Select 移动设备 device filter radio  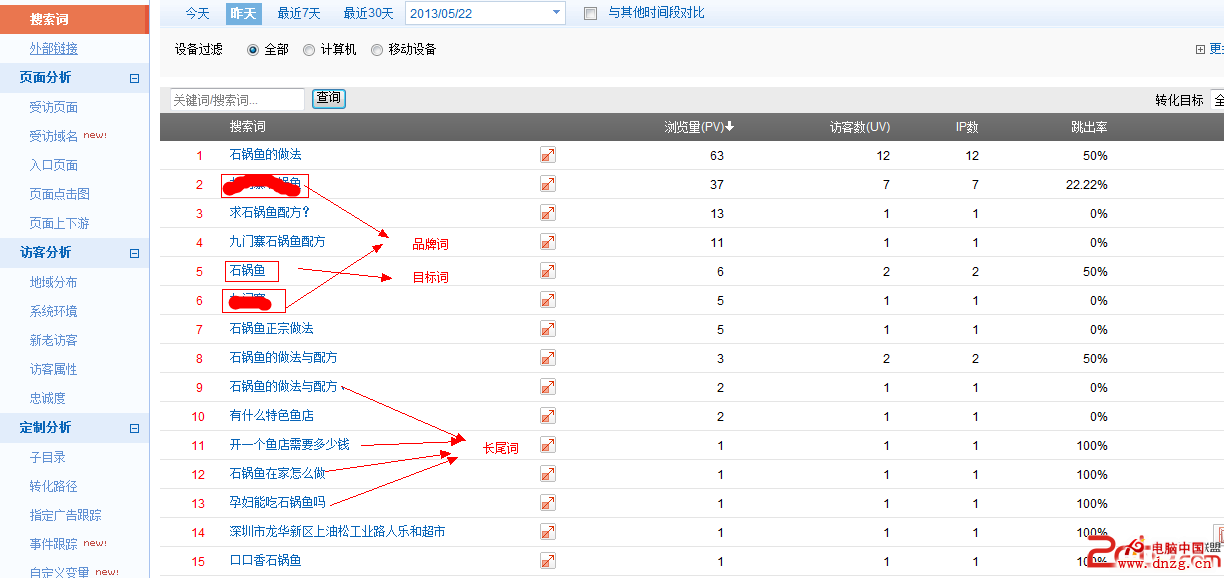[x=377, y=50]
